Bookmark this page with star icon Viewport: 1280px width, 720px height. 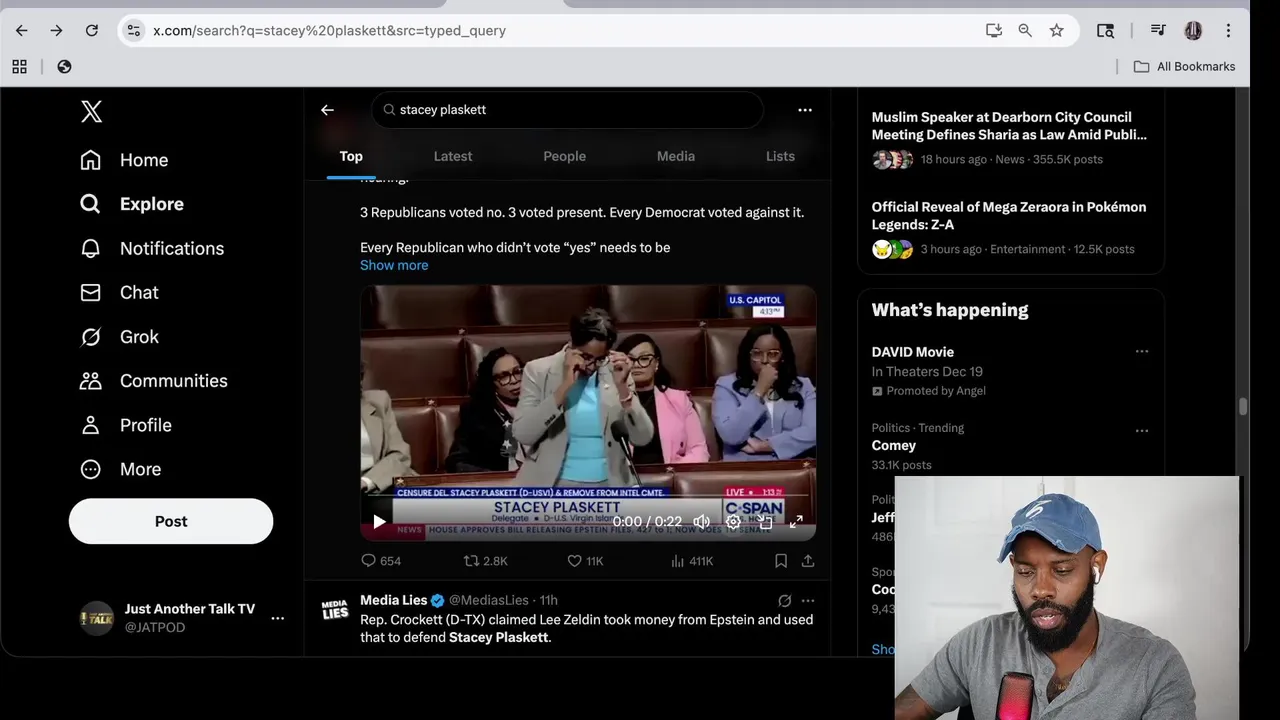(x=1056, y=31)
